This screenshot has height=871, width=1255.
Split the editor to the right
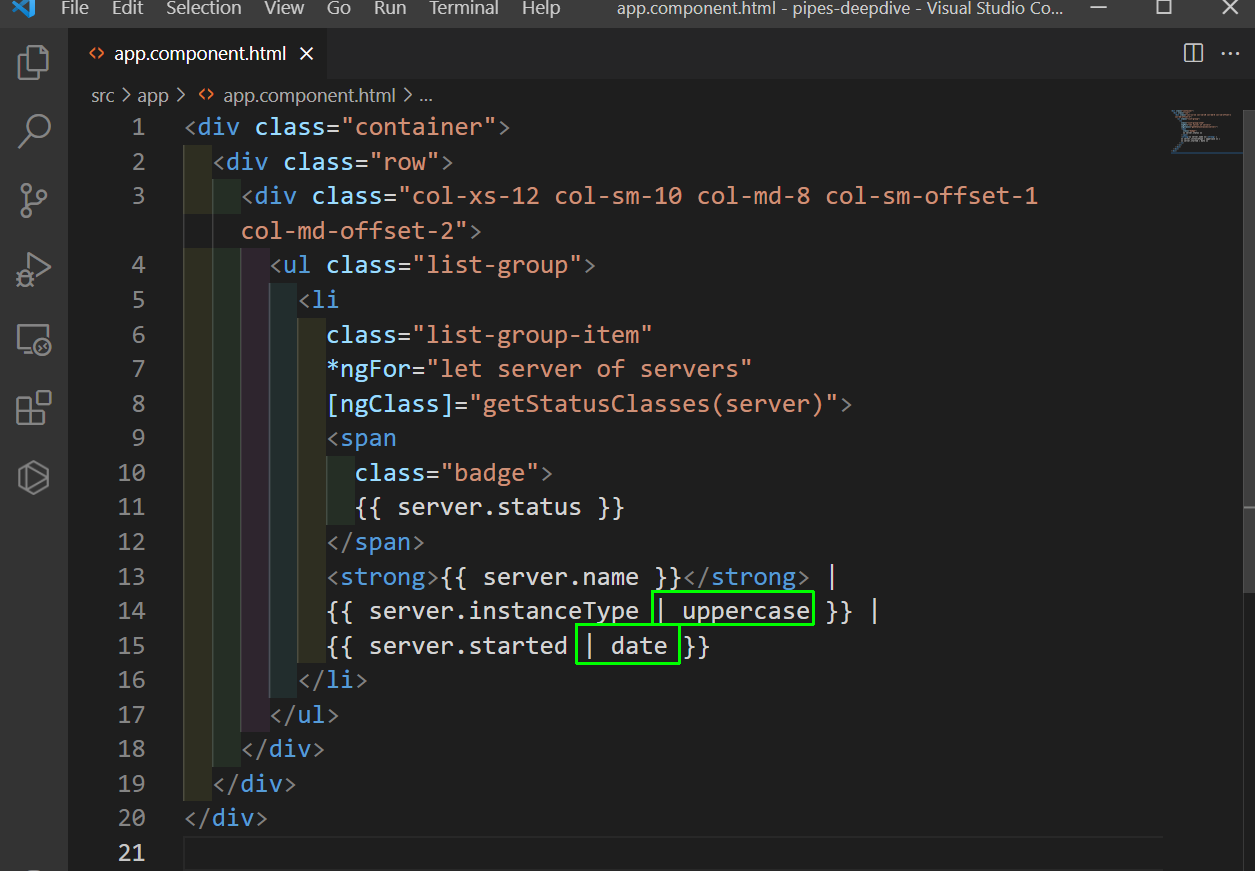[1193, 53]
